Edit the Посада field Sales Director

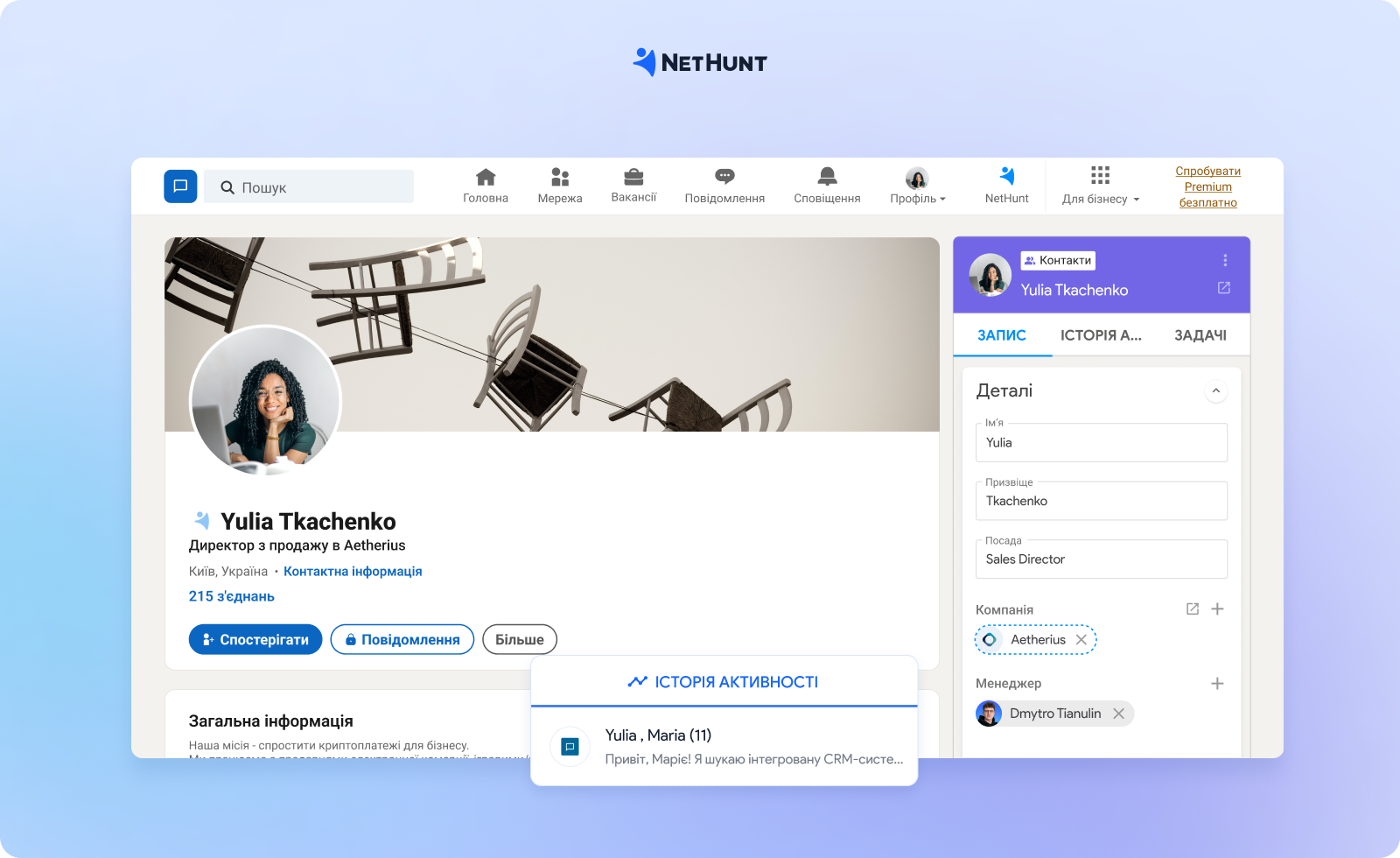tap(1102, 559)
